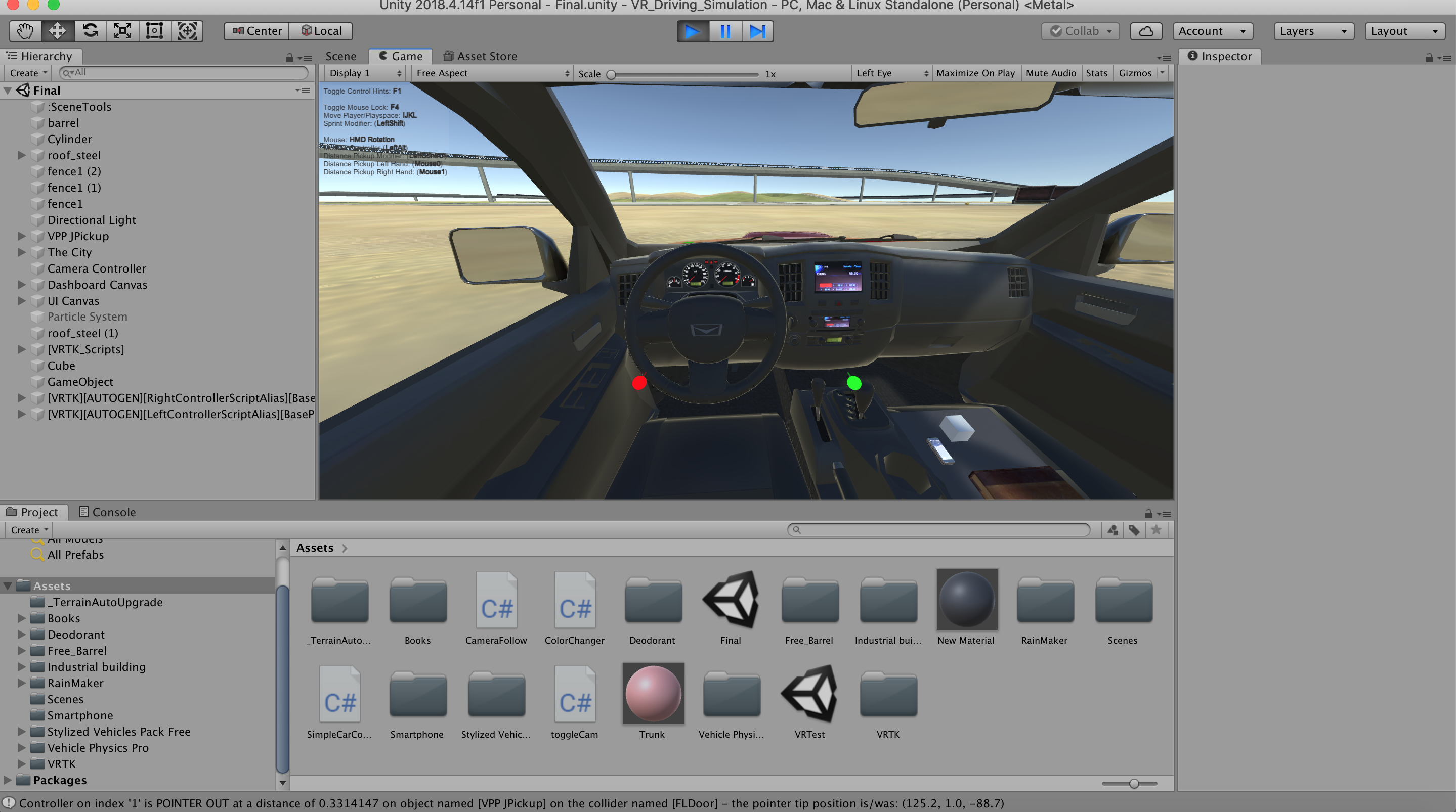The height and width of the screenshot is (812, 1456).
Task: Enable Maximize On Play
Action: pyautogui.click(x=975, y=72)
